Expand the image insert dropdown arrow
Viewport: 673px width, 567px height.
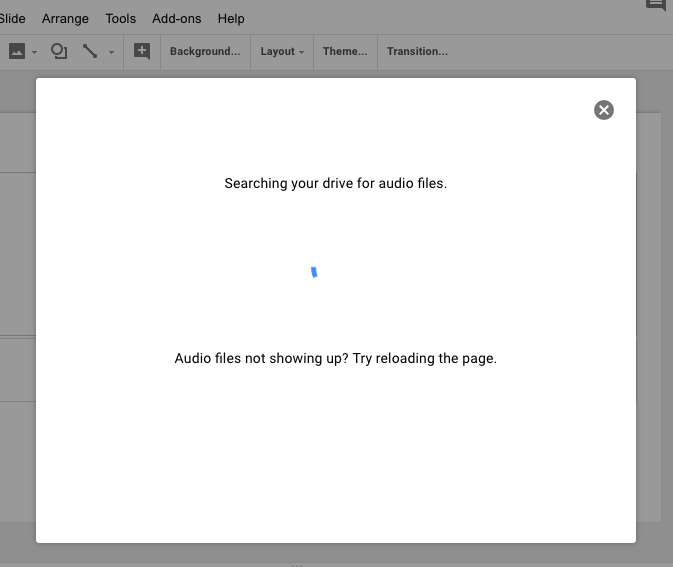click(34, 52)
